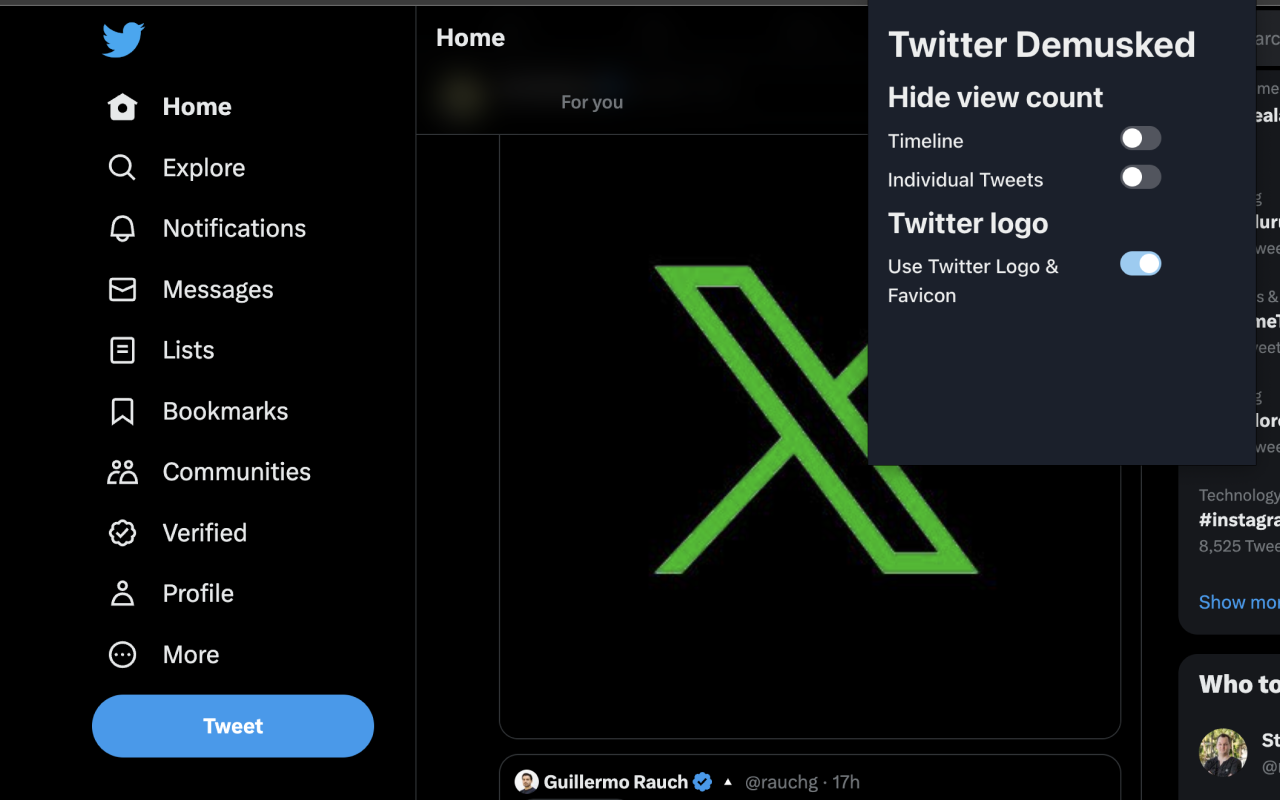Click the Tweet button
1280x800 pixels.
pos(232,726)
